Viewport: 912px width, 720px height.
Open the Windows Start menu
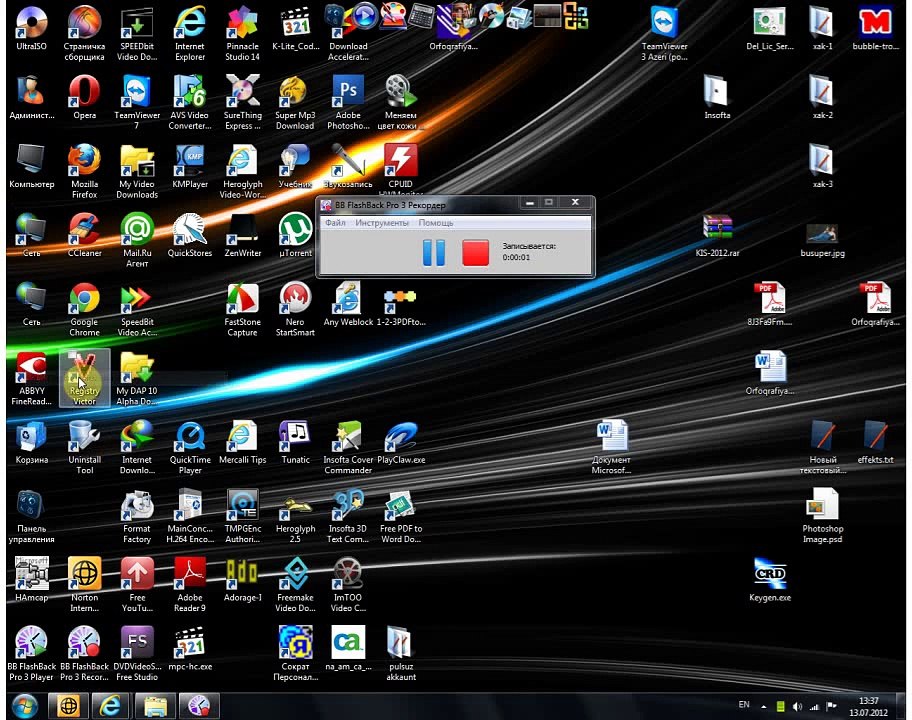coord(24,706)
